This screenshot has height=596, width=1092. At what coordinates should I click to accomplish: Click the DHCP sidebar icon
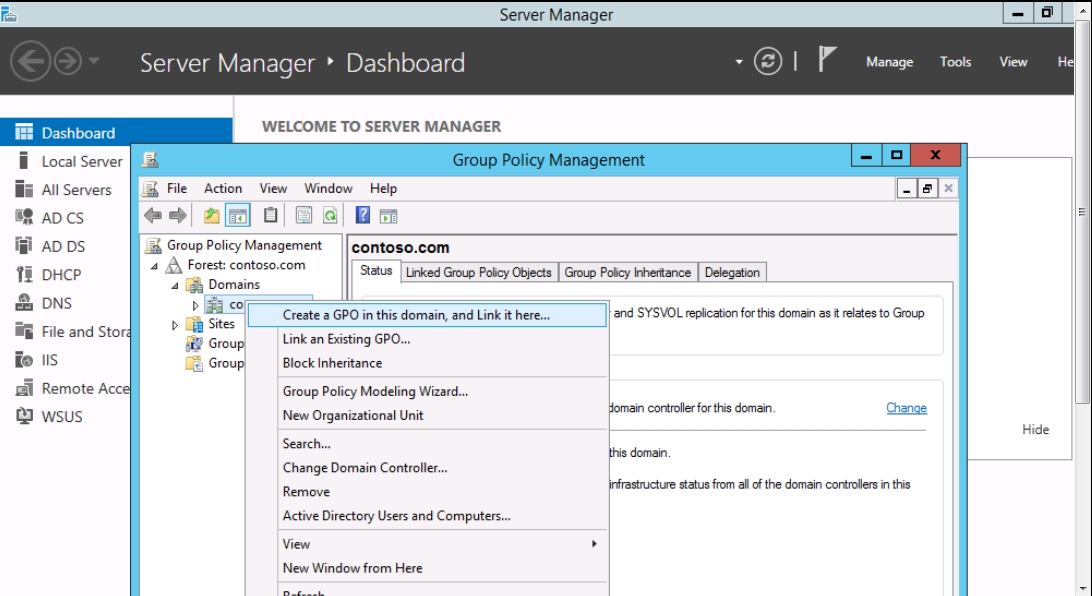24,274
